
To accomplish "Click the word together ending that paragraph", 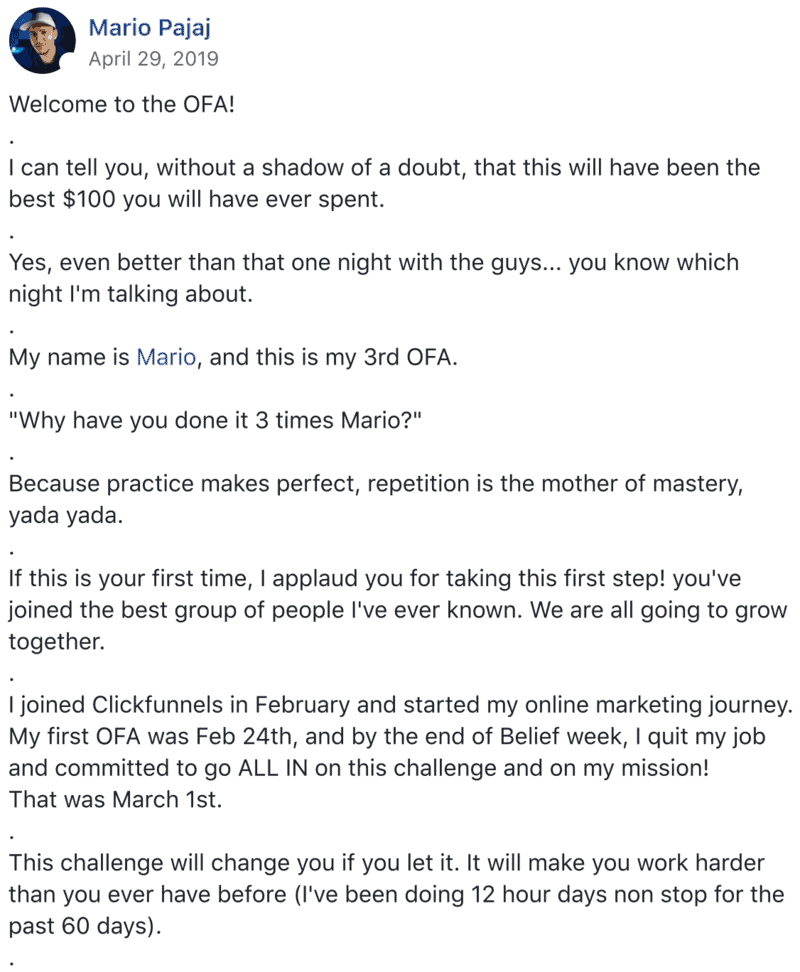I will point(56,642).
